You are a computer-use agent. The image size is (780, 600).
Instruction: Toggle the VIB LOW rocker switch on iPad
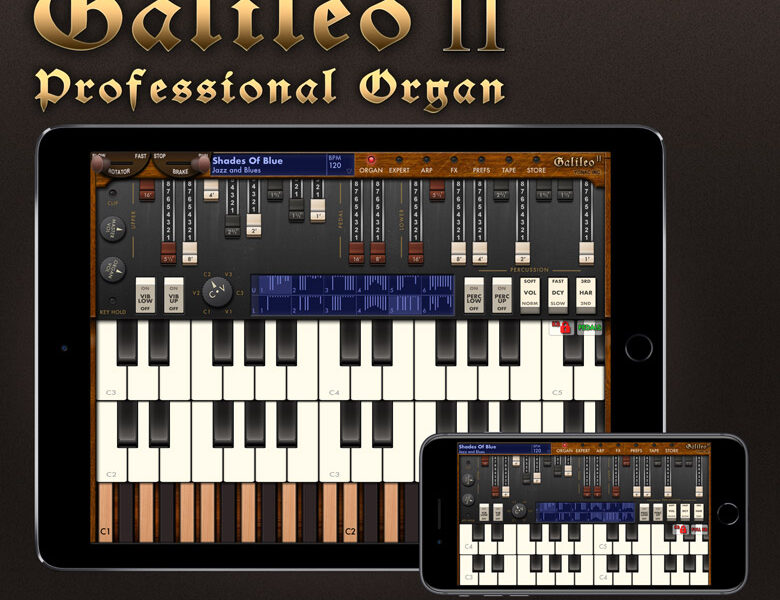point(145,296)
